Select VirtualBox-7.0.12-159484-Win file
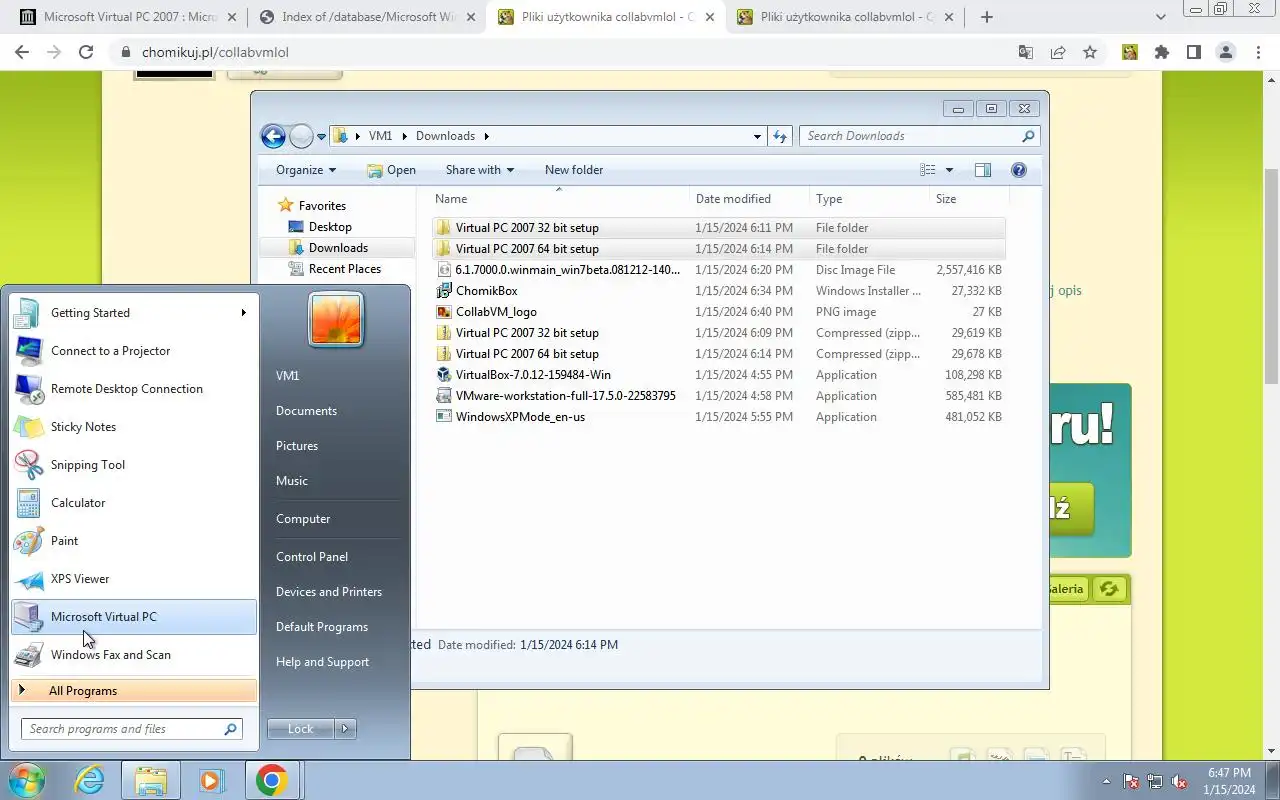 (720, 375)
